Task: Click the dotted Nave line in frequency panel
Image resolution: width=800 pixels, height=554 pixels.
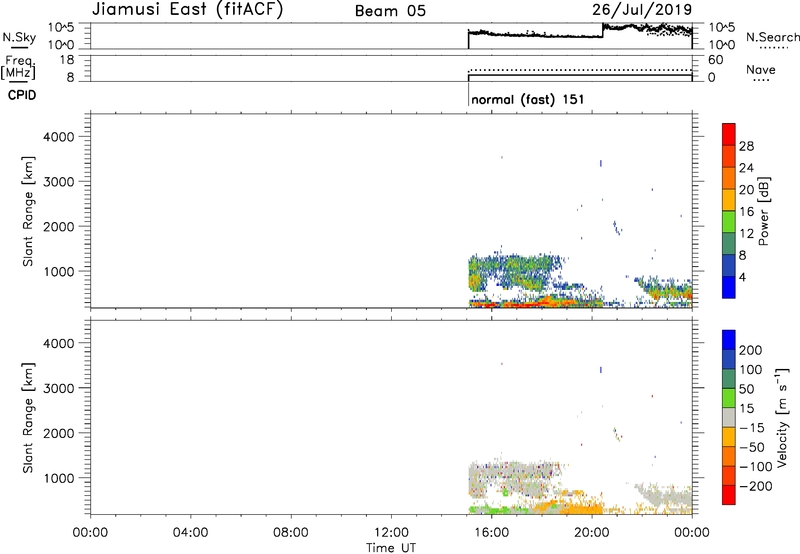Action: pos(580,70)
